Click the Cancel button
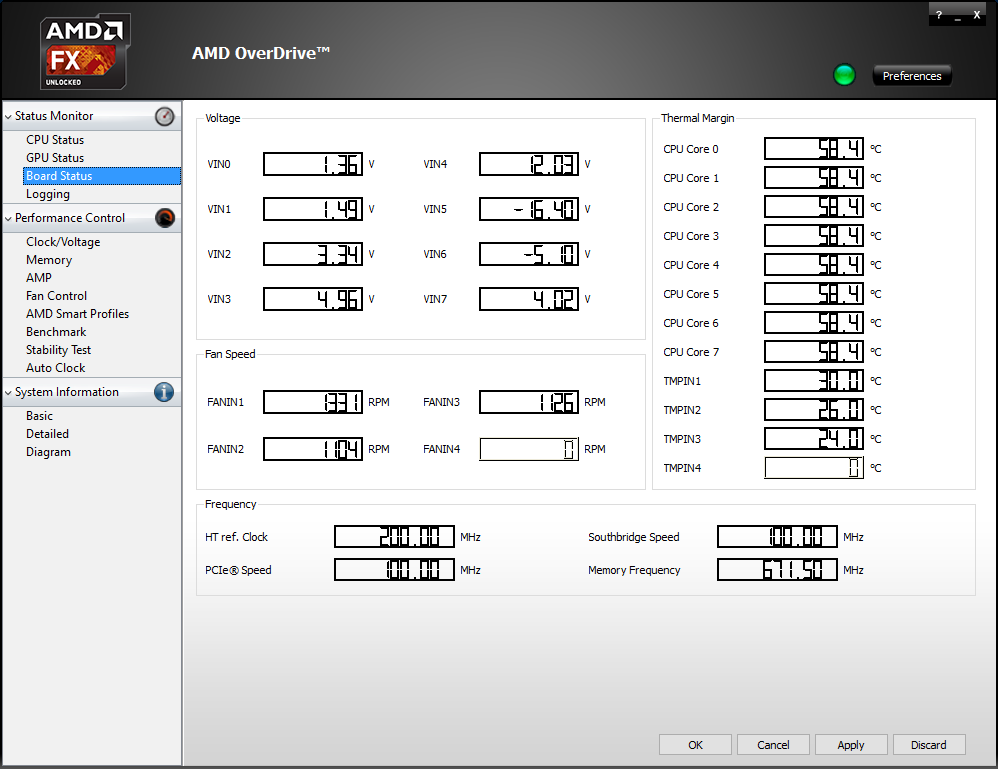This screenshot has width=998, height=769. pos(773,745)
